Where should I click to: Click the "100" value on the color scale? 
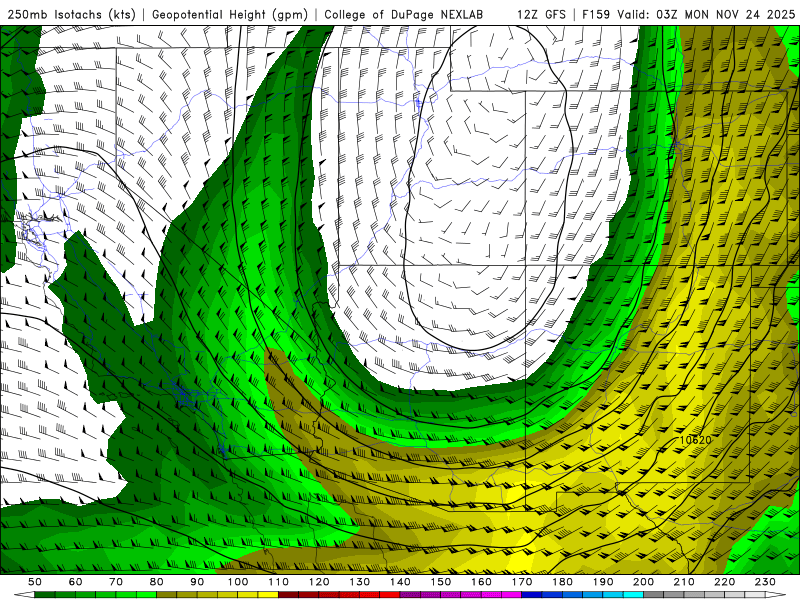238,582
